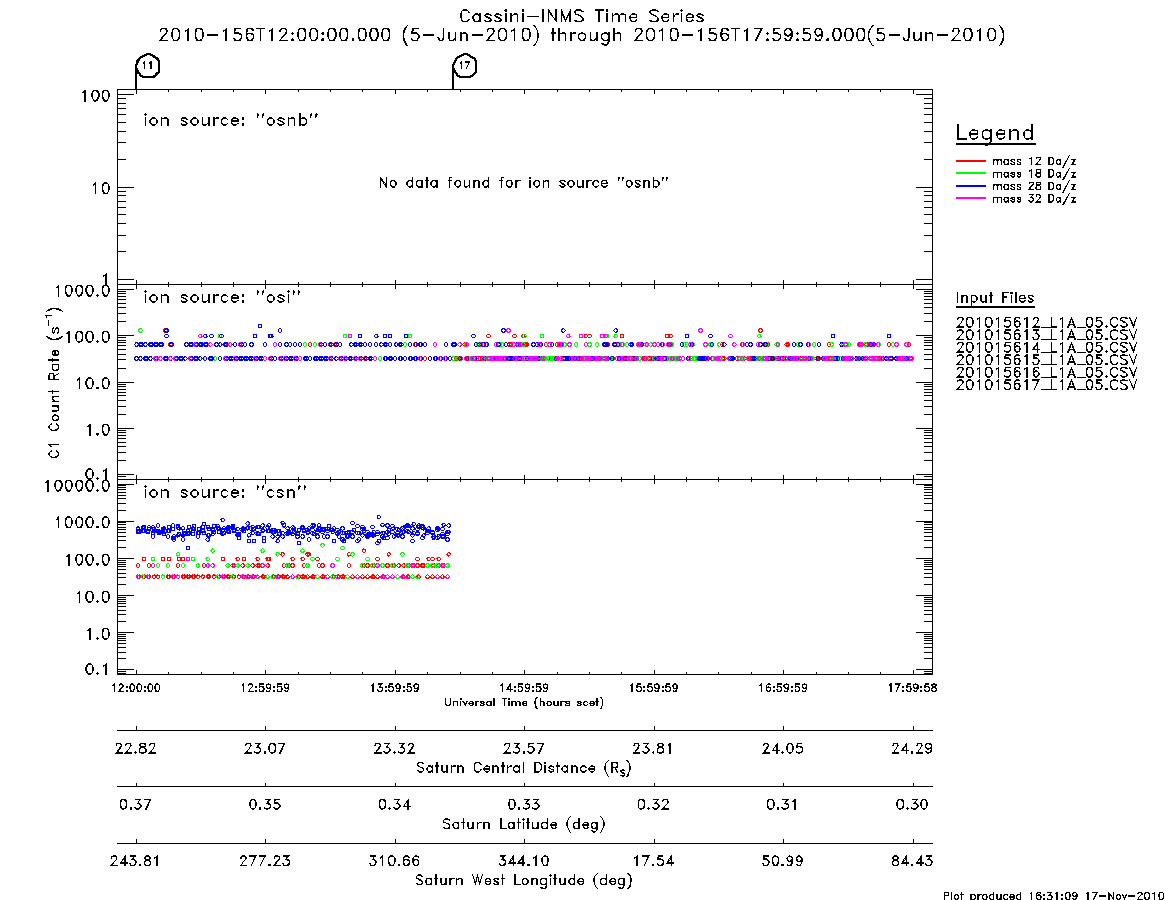Click the distance value 22.82
The height and width of the screenshot is (900, 1165).
pyautogui.click(x=136, y=748)
